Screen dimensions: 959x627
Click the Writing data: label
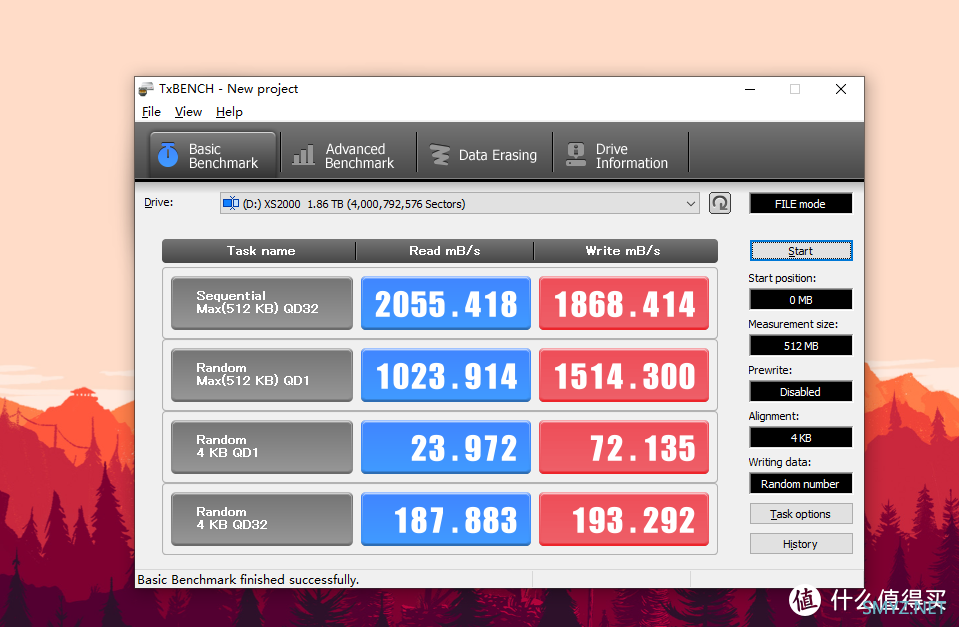780,462
